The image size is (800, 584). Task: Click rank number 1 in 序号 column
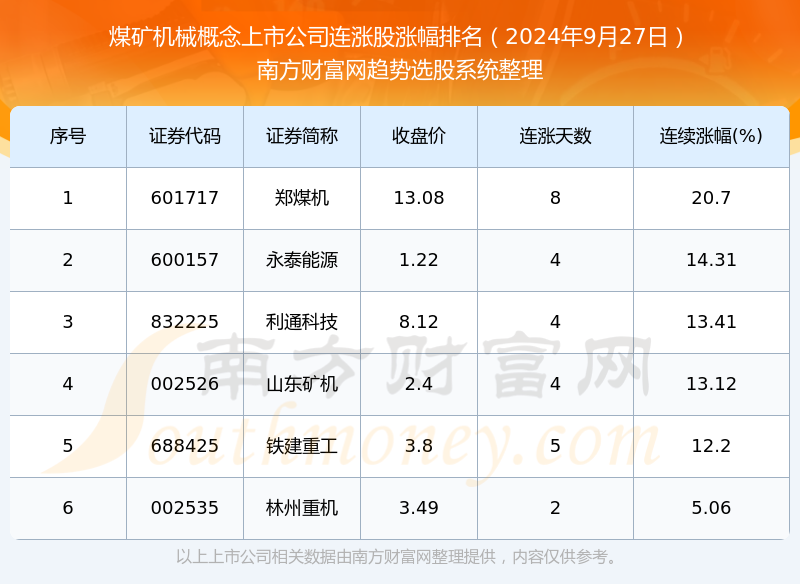tap(68, 198)
